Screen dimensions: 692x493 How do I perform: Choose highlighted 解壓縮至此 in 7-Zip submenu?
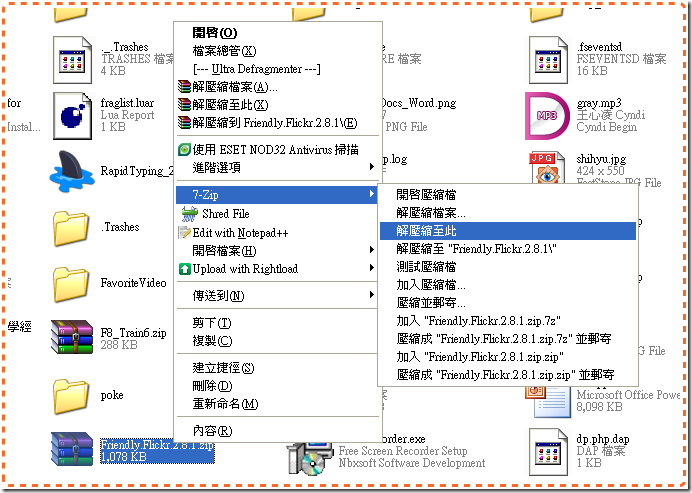point(508,231)
